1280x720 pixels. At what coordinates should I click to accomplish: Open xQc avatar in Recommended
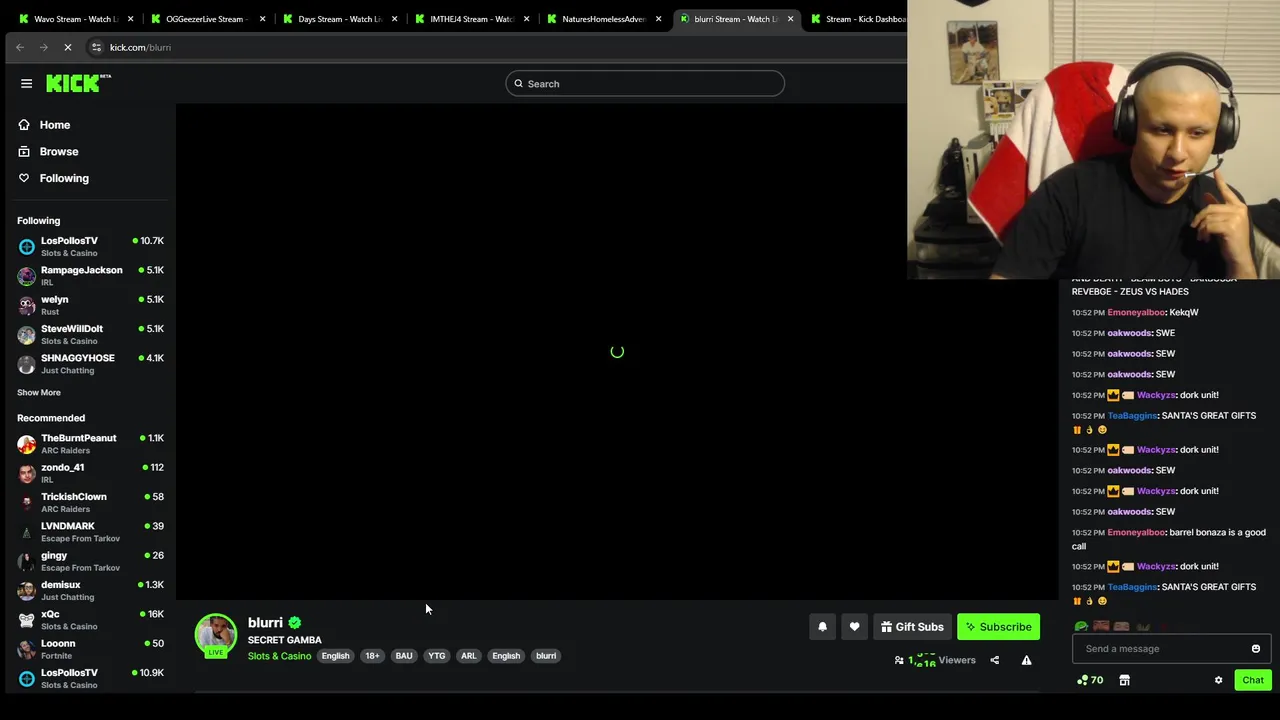(x=26, y=620)
